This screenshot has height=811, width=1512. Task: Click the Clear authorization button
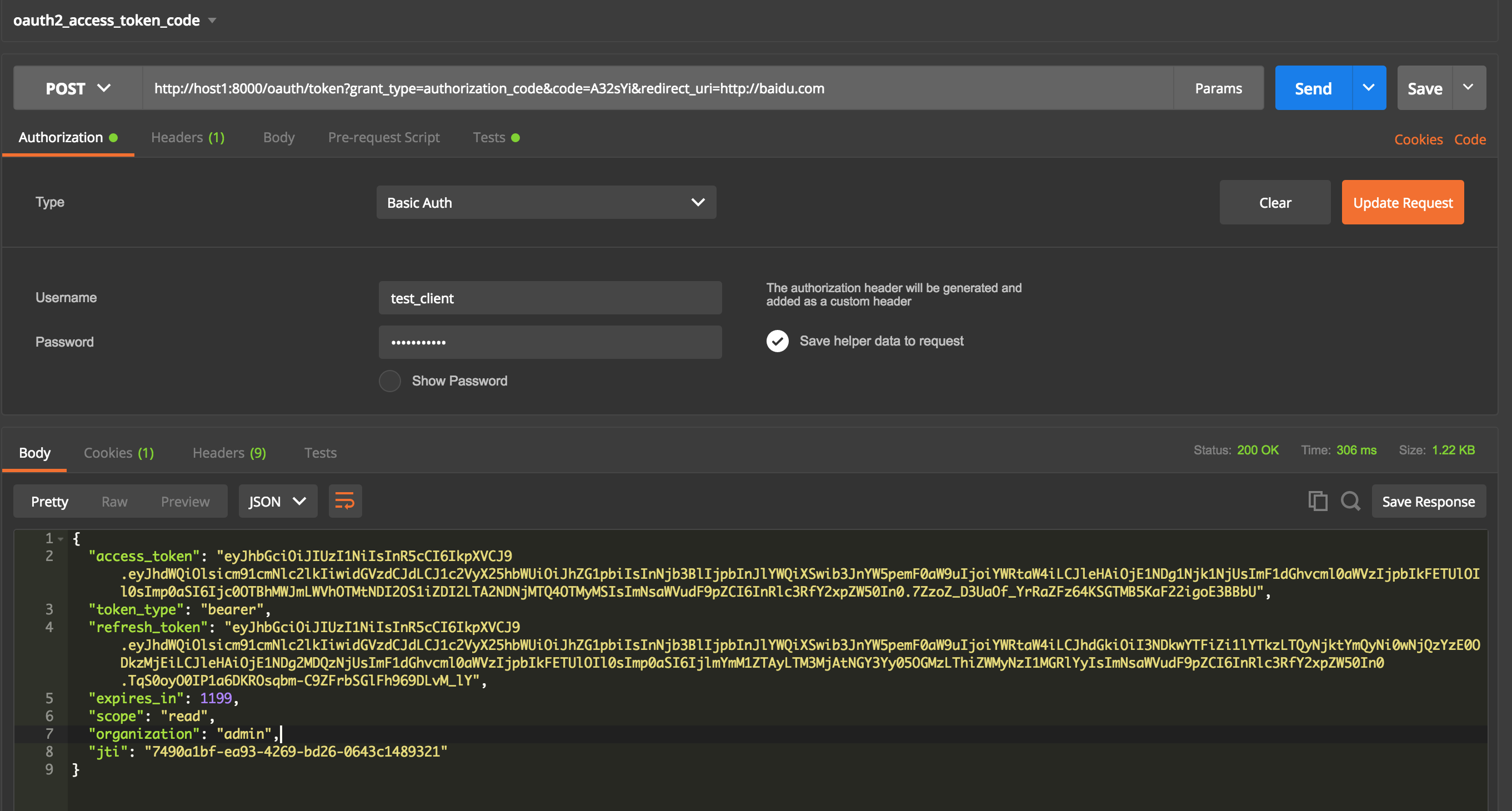(x=1274, y=202)
